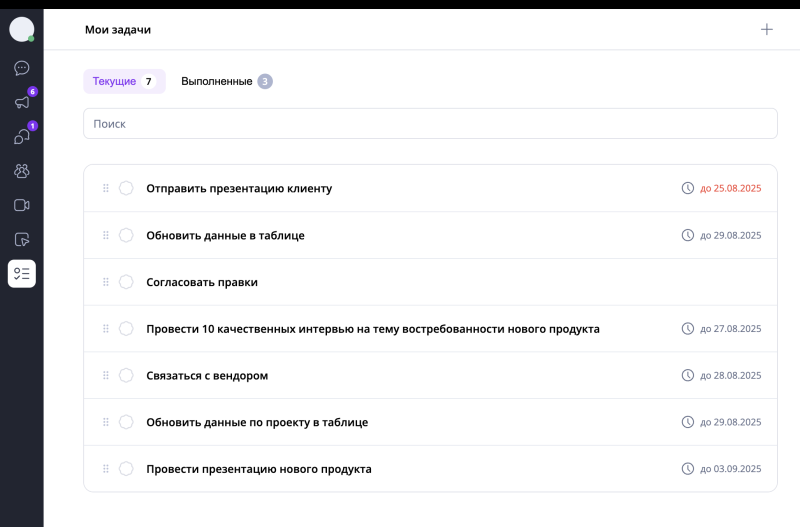This screenshot has width=800, height=527.
Task: Focus the 'Поиск' search field
Action: point(430,123)
